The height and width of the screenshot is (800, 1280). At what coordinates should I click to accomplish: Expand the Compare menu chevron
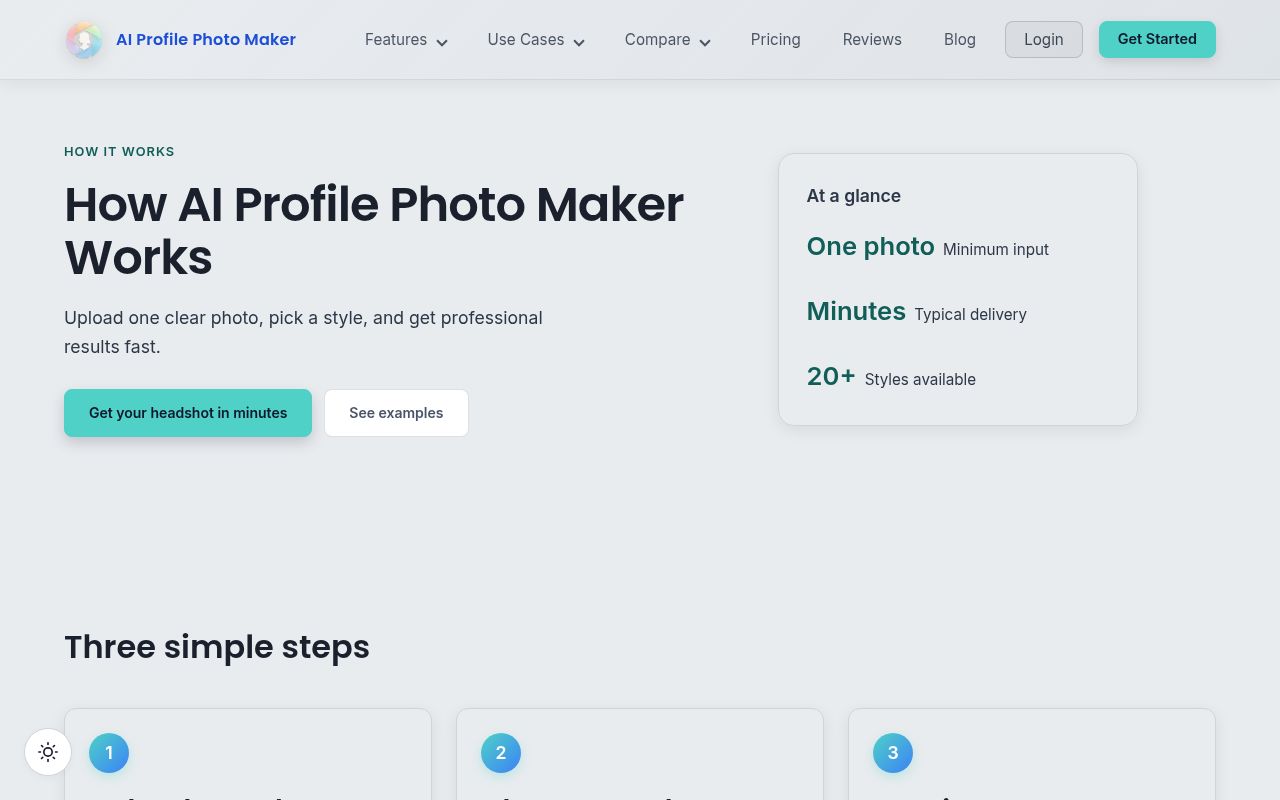(705, 42)
